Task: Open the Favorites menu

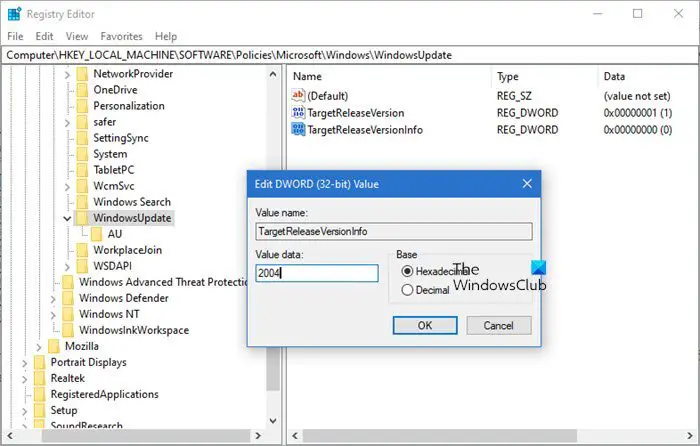Action: pos(121,36)
